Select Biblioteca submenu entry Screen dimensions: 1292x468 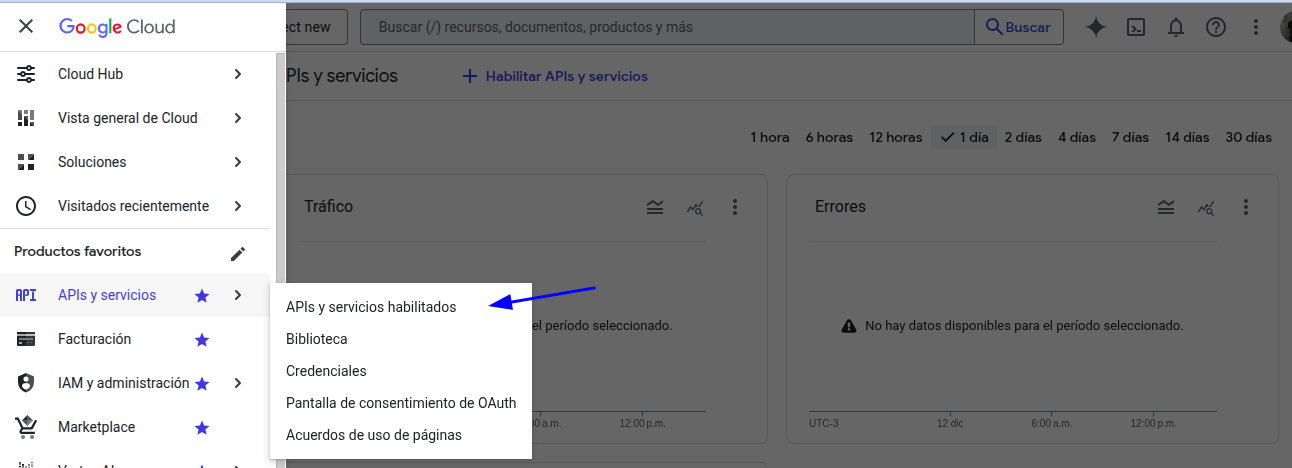tap(401, 339)
